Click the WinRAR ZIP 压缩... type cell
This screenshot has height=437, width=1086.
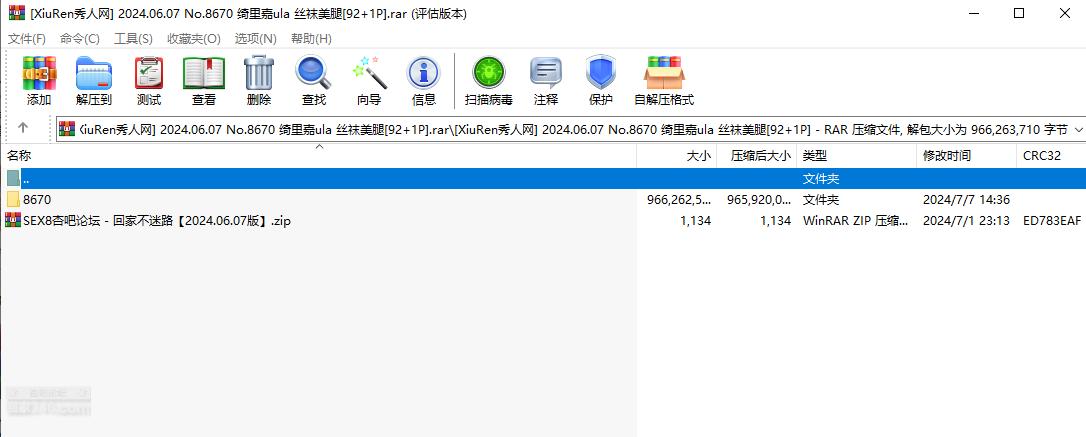coord(855,221)
